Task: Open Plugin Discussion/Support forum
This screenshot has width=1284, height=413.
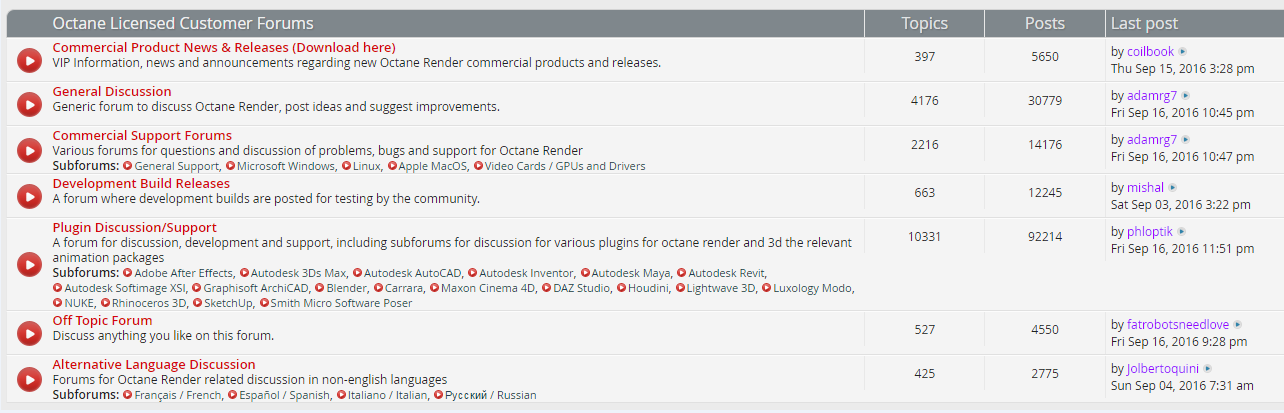Action: click(x=135, y=227)
